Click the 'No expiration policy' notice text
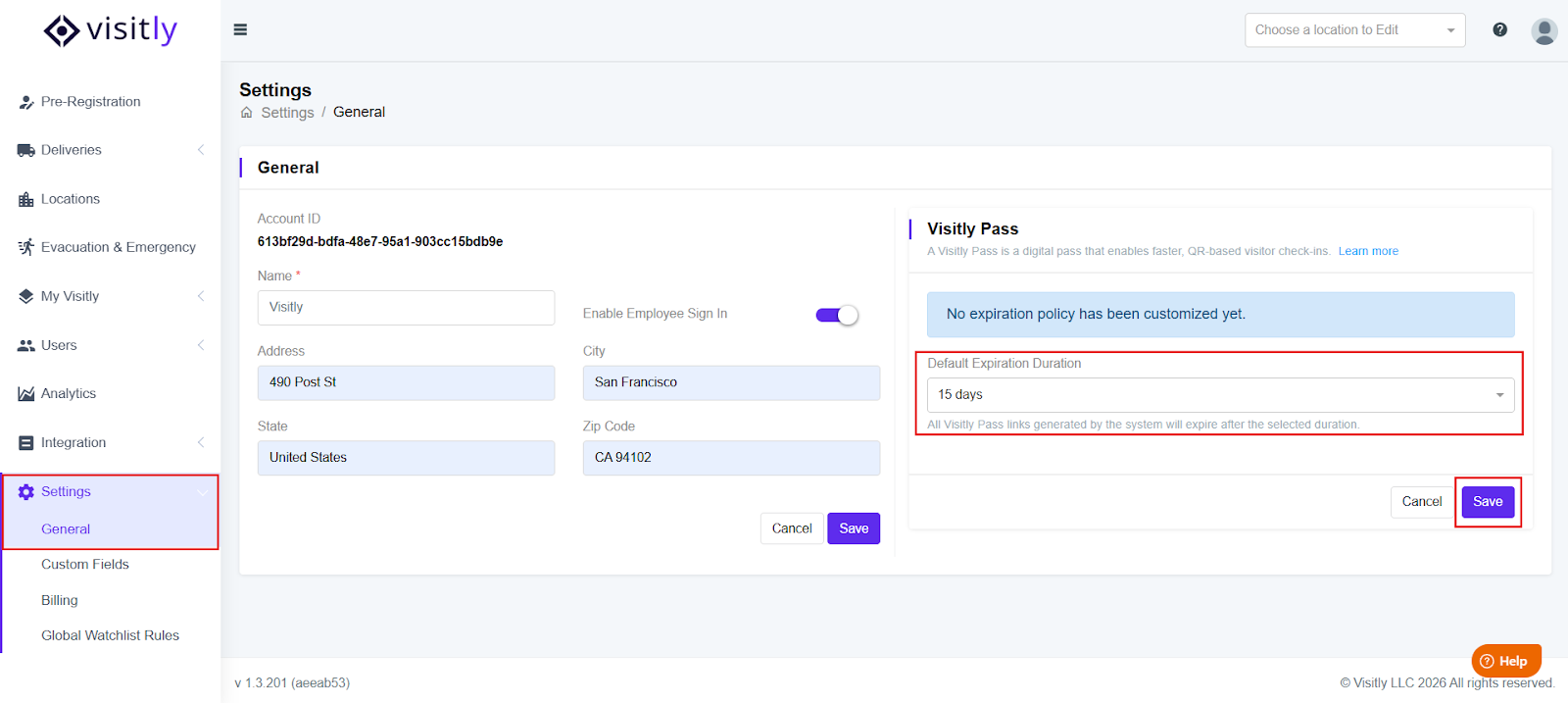 [x=1096, y=315]
